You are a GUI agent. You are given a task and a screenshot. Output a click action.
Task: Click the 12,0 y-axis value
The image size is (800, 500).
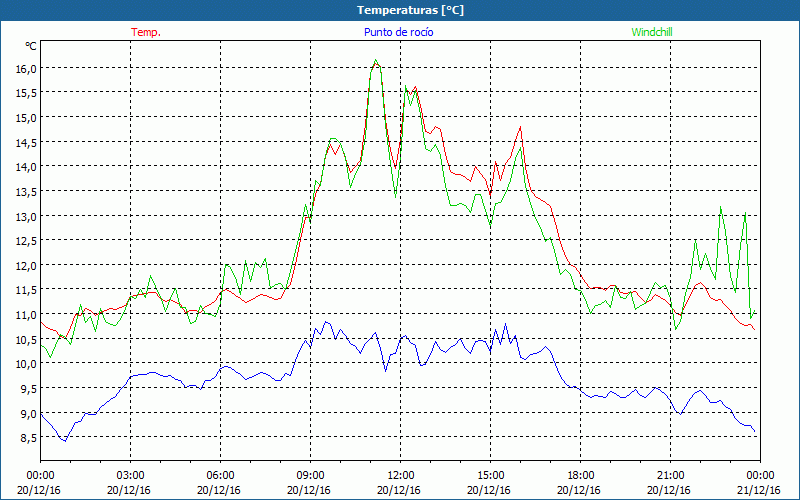point(26,266)
